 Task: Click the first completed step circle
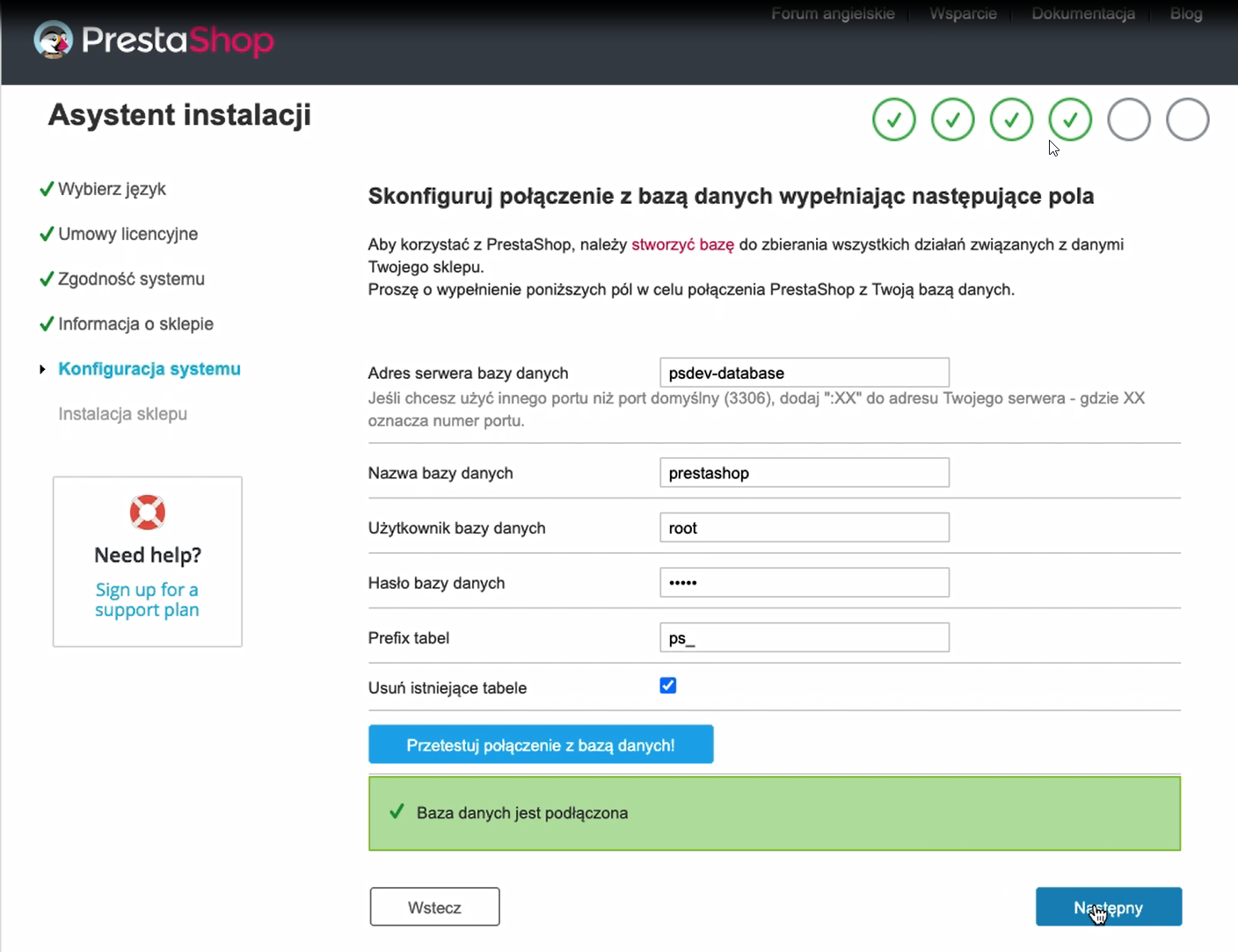coord(893,120)
